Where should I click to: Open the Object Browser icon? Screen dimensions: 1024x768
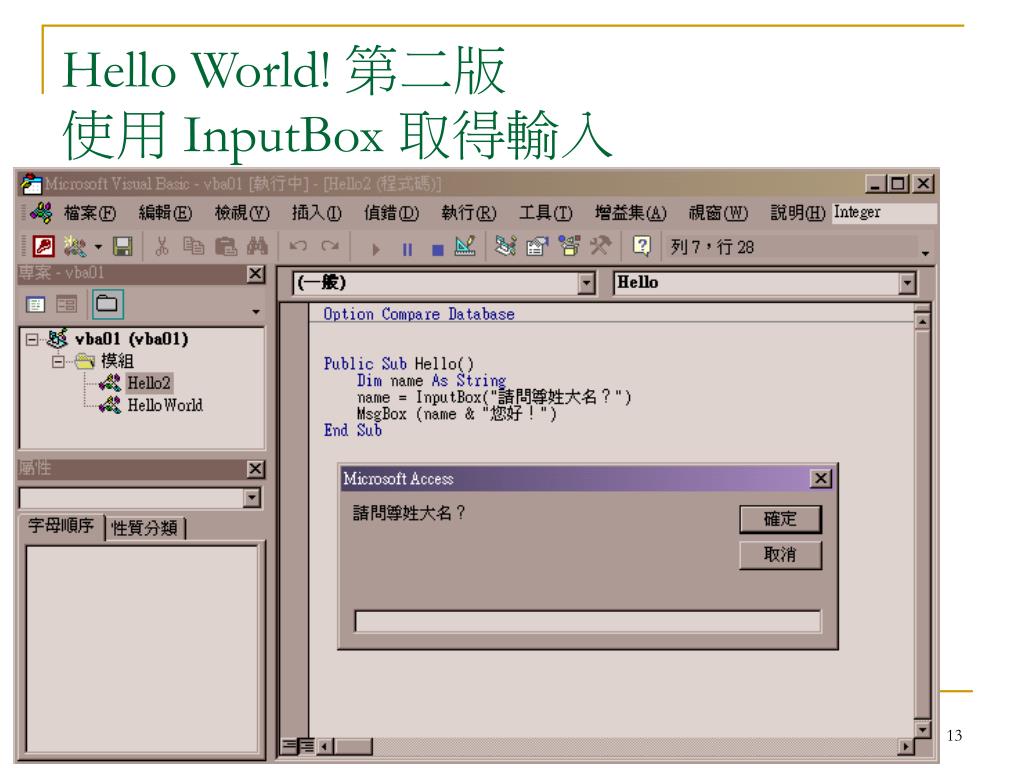569,246
